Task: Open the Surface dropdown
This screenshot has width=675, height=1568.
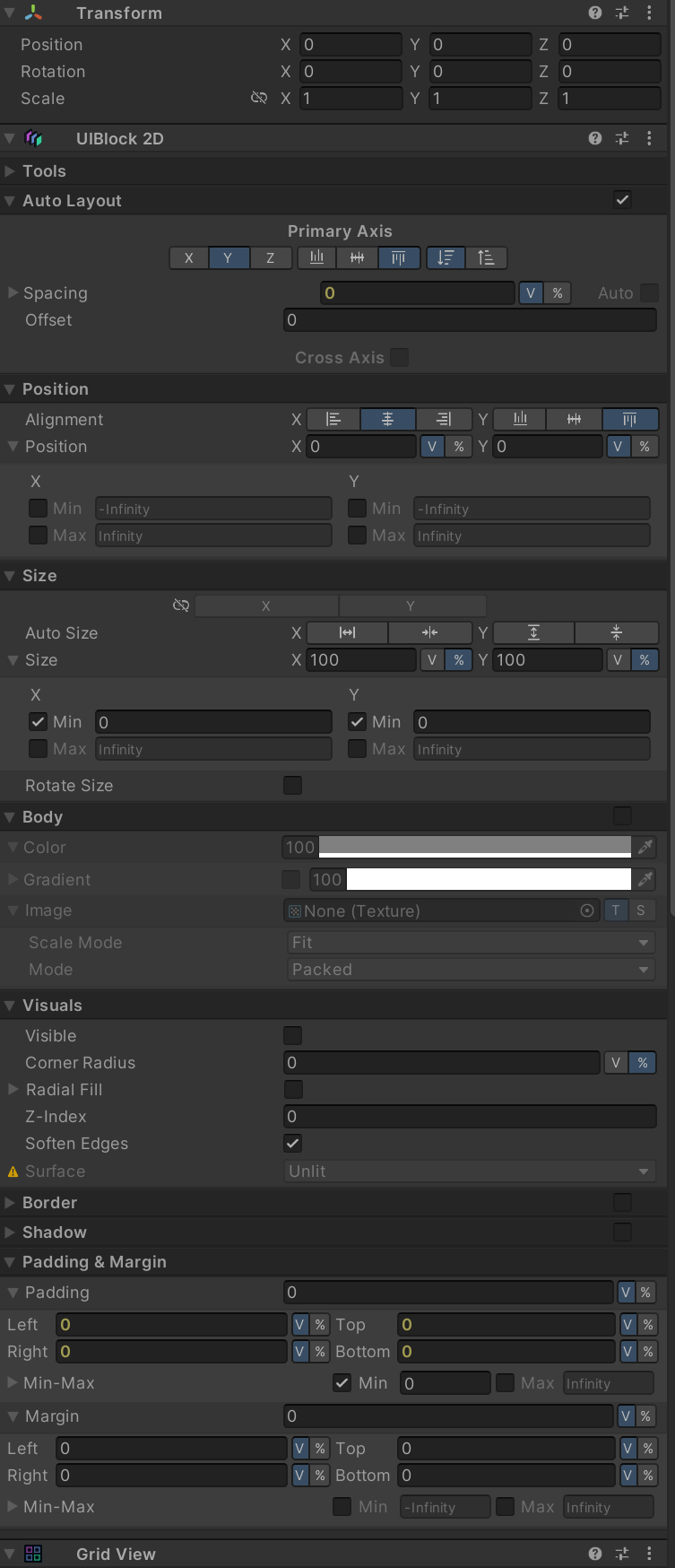Action: point(471,1171)
